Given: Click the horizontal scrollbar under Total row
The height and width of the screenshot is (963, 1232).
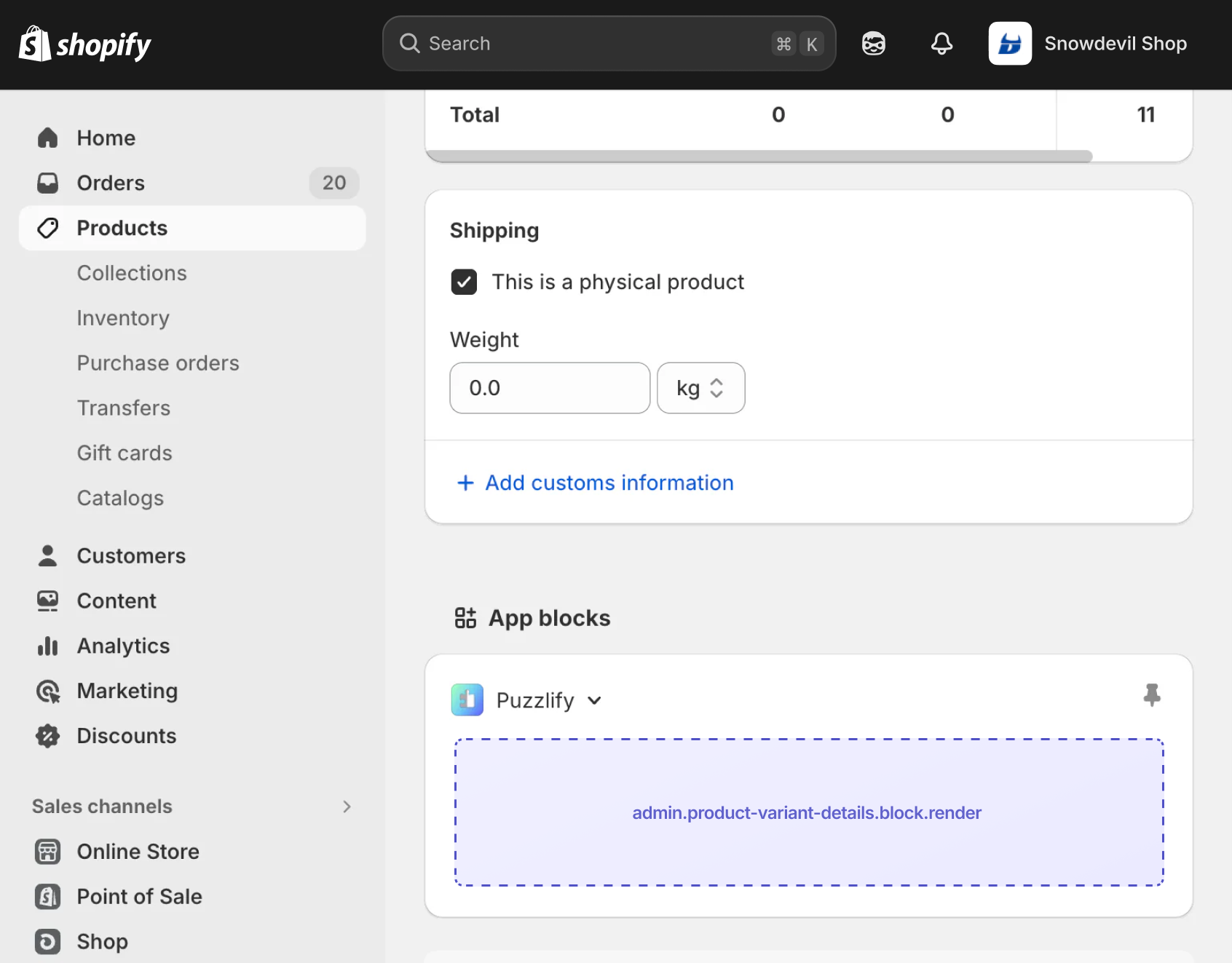Looking at the screenshot, I should click(x=759, y=156).
